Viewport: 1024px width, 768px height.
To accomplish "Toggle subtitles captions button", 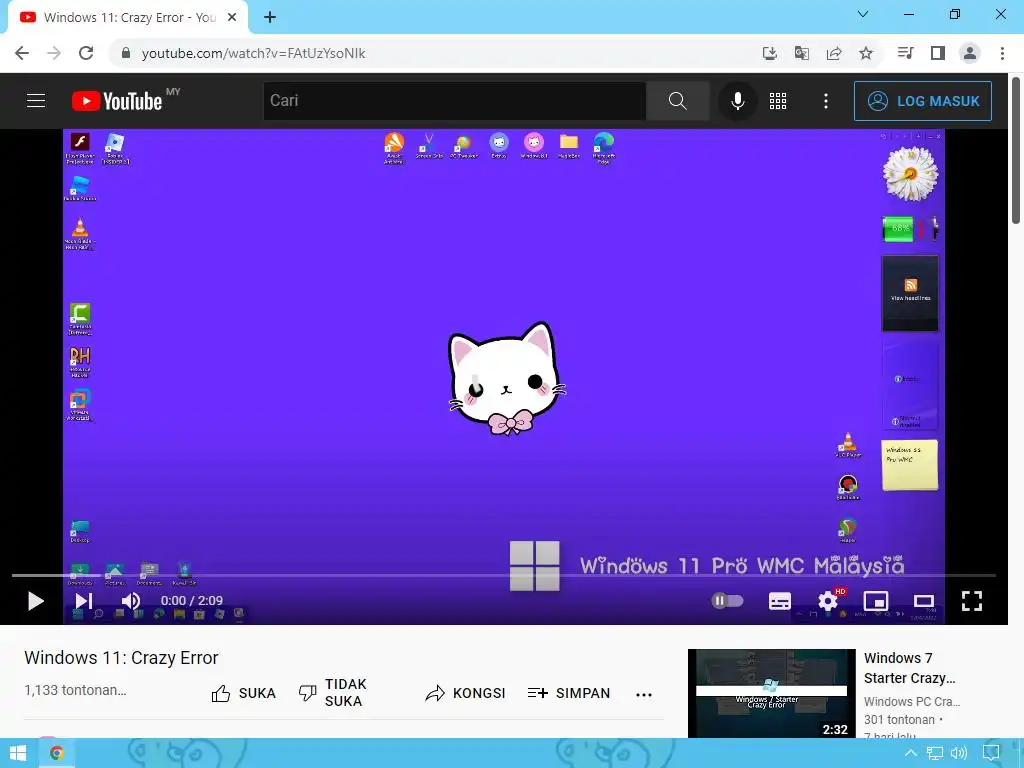I will coord(780,601).
